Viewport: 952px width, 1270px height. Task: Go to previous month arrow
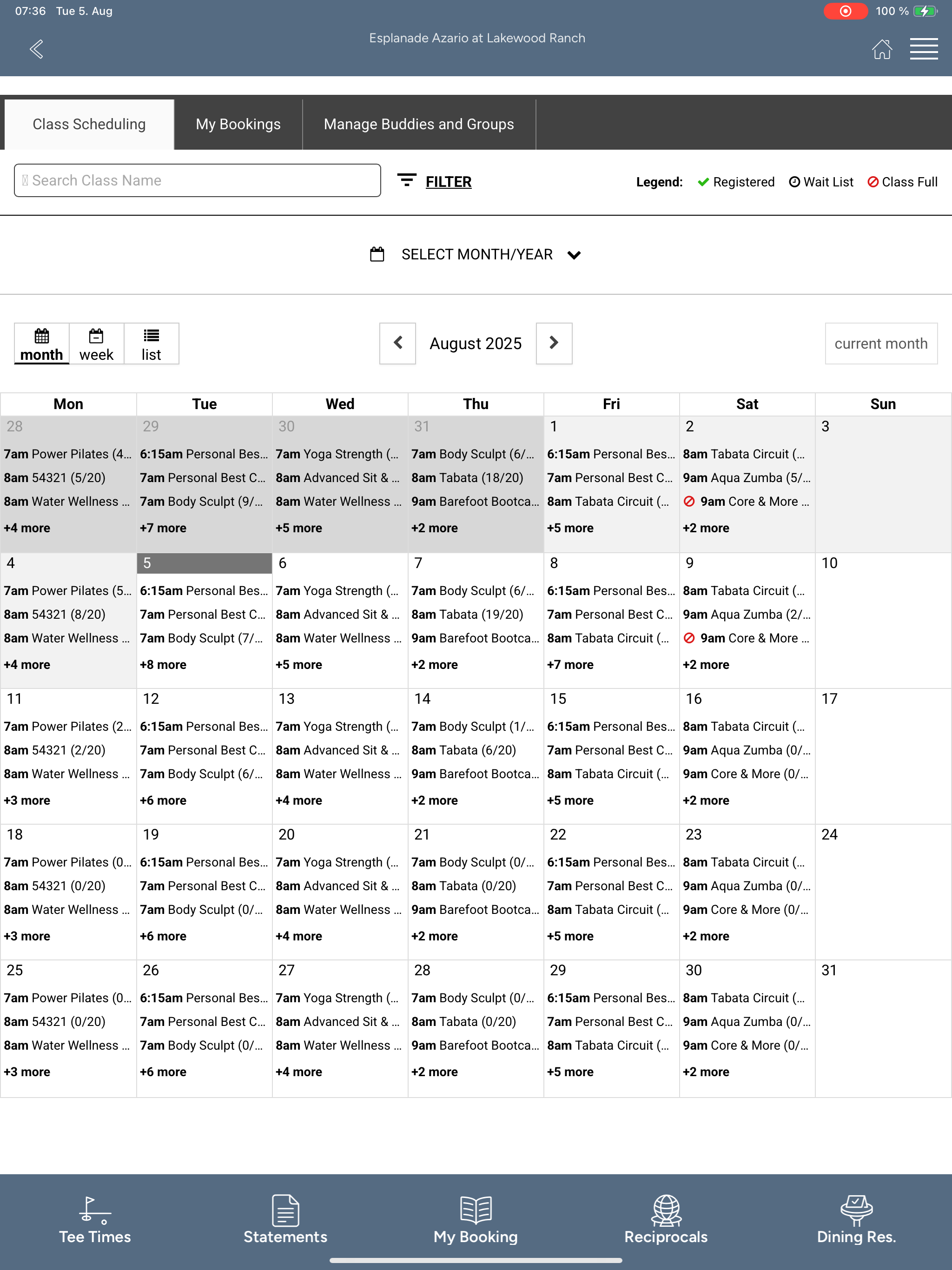coord(397,343)
